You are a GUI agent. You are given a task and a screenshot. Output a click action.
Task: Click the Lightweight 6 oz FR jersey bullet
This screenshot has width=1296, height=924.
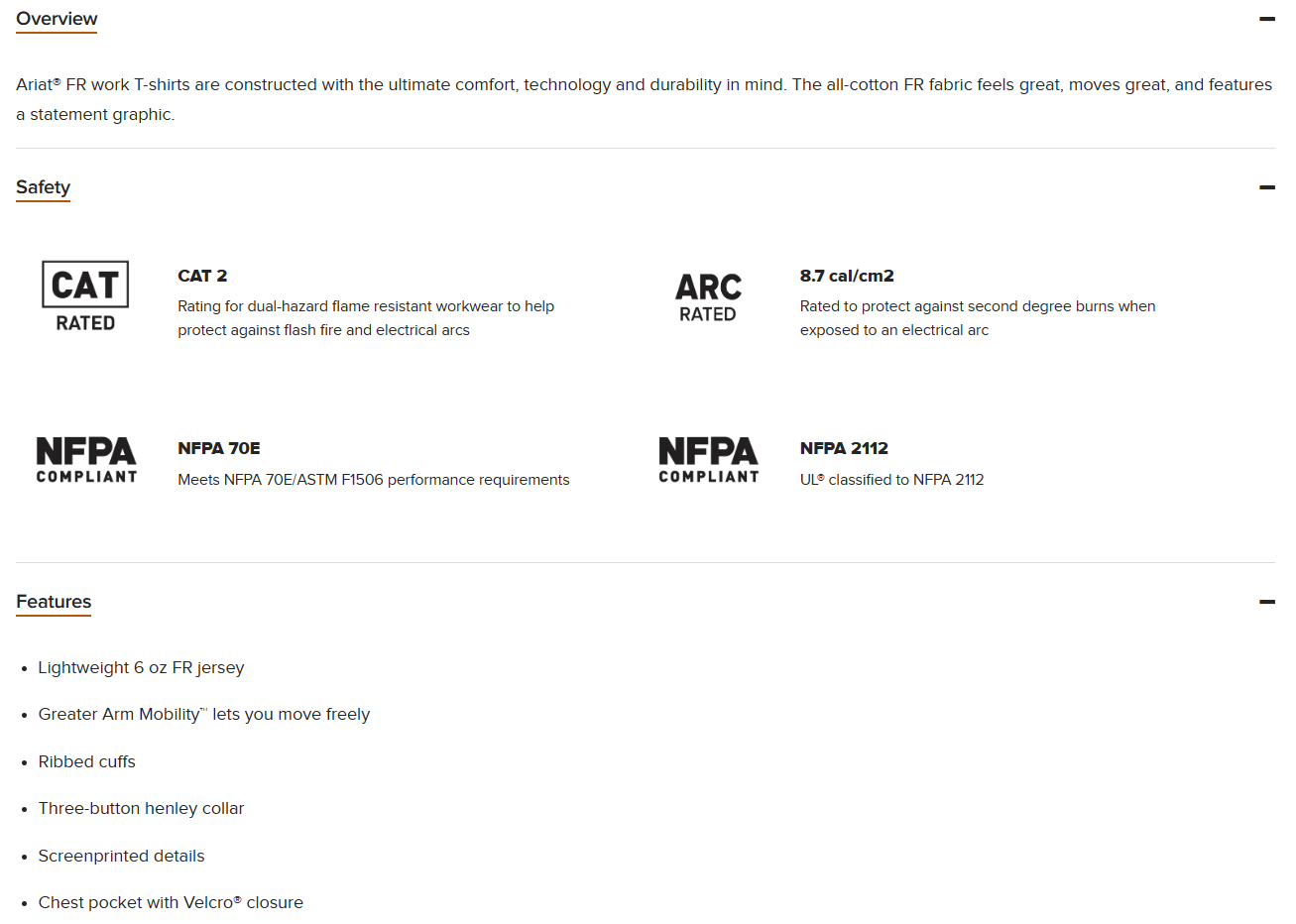(x=141, y=667)
